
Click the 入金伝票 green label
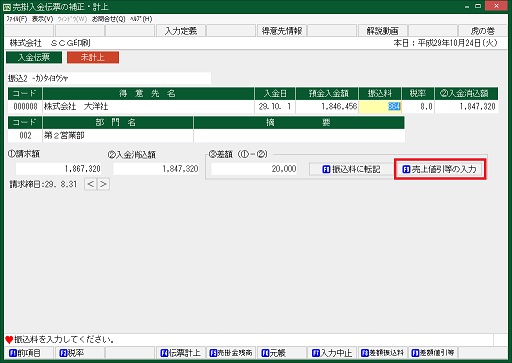pyautogui.click(x=34, y=57)
